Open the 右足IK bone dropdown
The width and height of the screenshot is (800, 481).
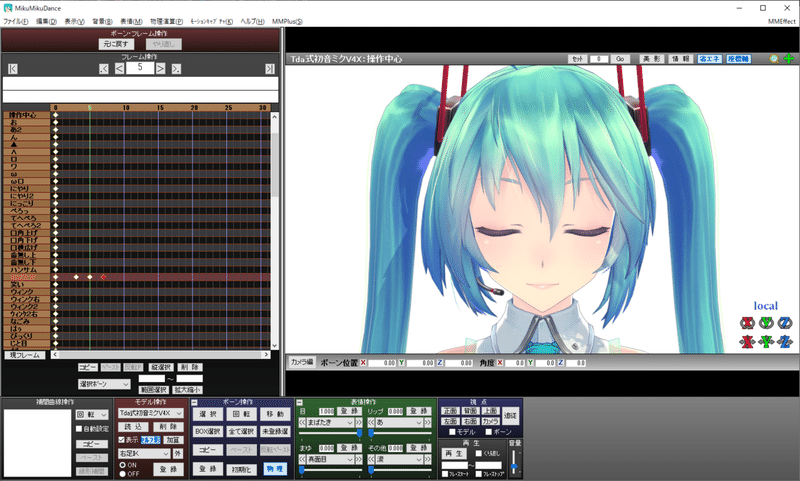click(x=144, y=453)
